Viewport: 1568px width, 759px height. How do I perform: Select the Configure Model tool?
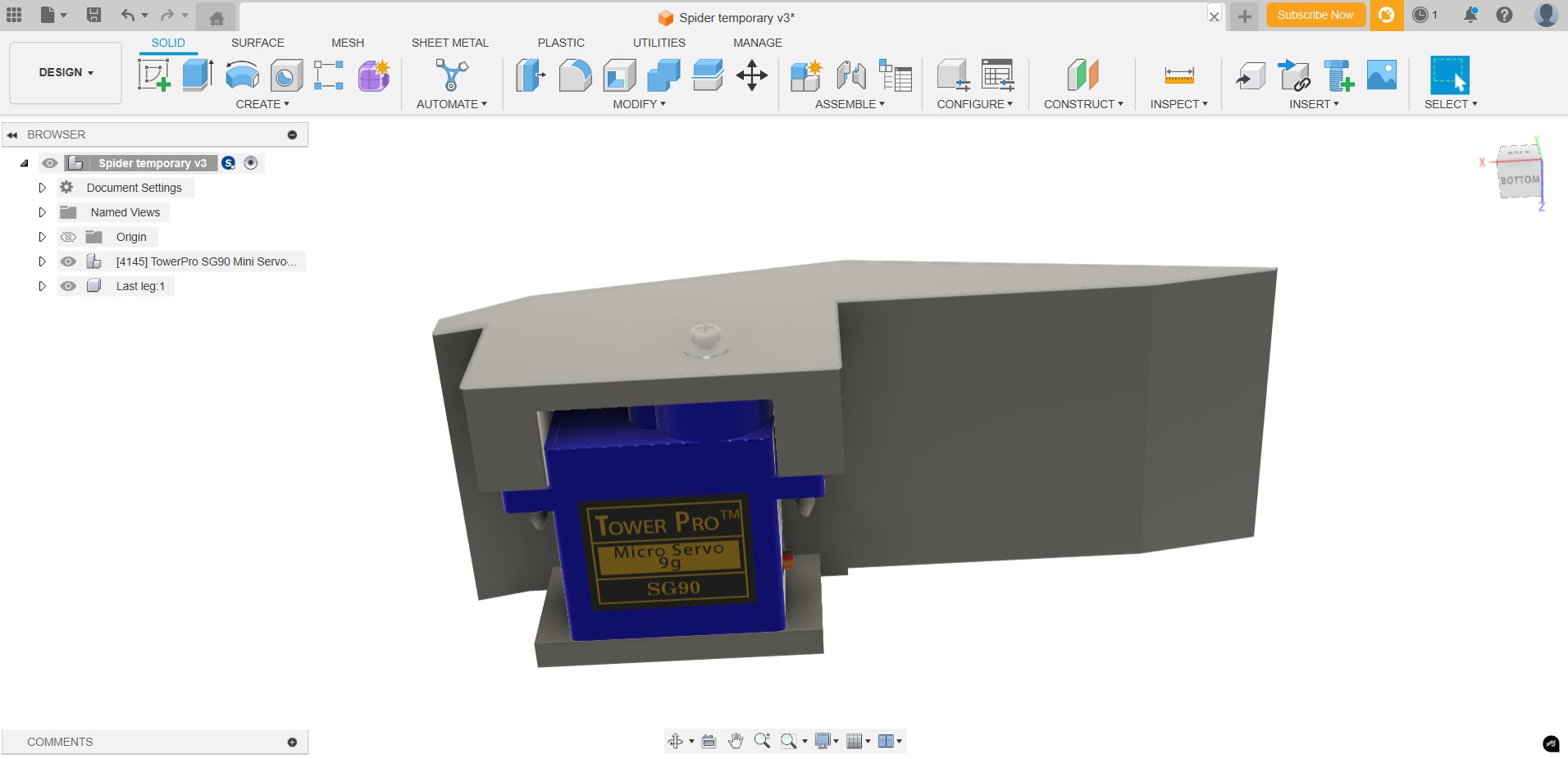tap(953, 75)
